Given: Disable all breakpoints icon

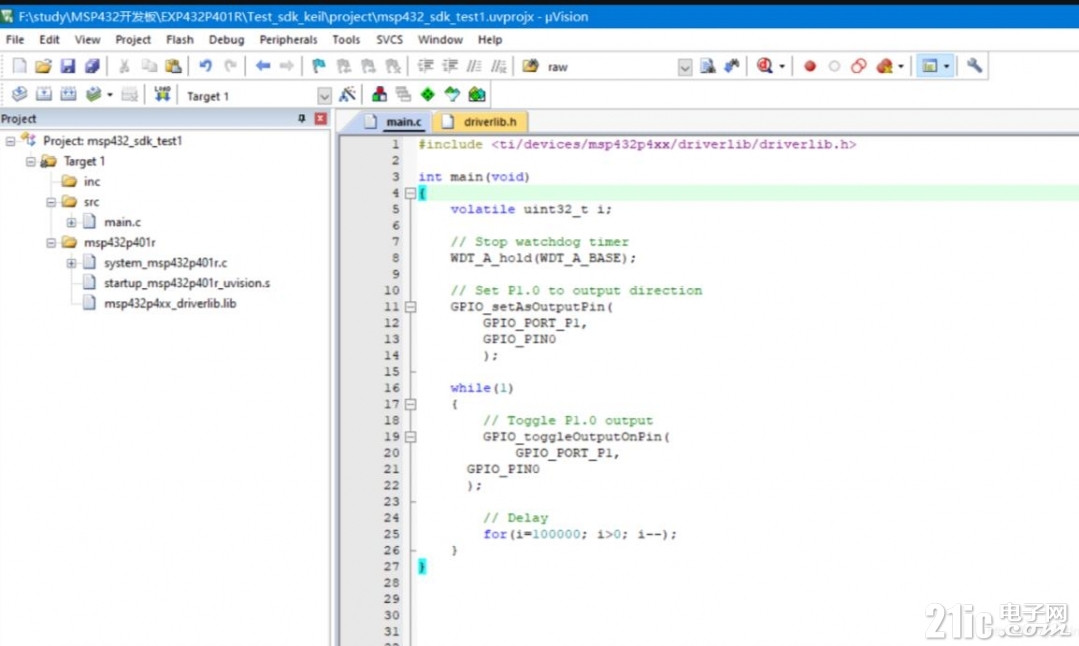Looking at the screenshot, I should click(859, 66).
